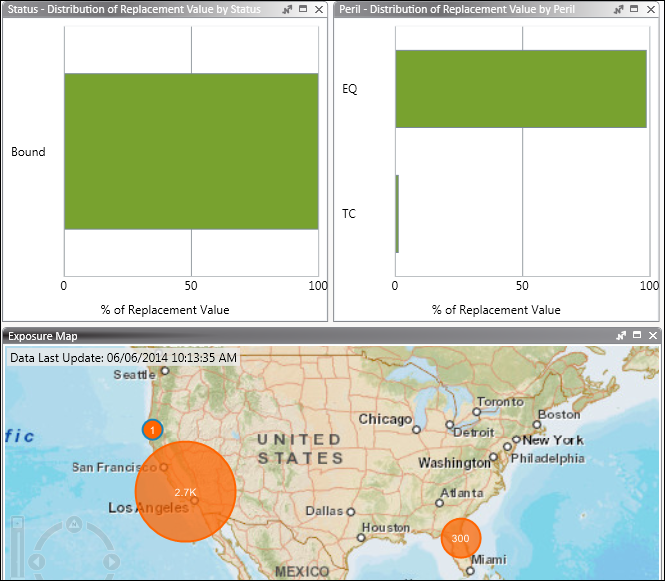665x581 pixels.
Task: Click the Exposure Map title bar
Action: (300, 336)
